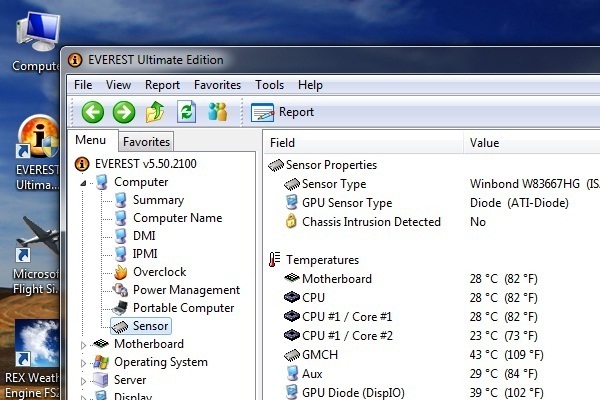This screenshot has height=400, width=600.
Task: Click the 39 °C (102 °F) value
Action: pos(507,393)
